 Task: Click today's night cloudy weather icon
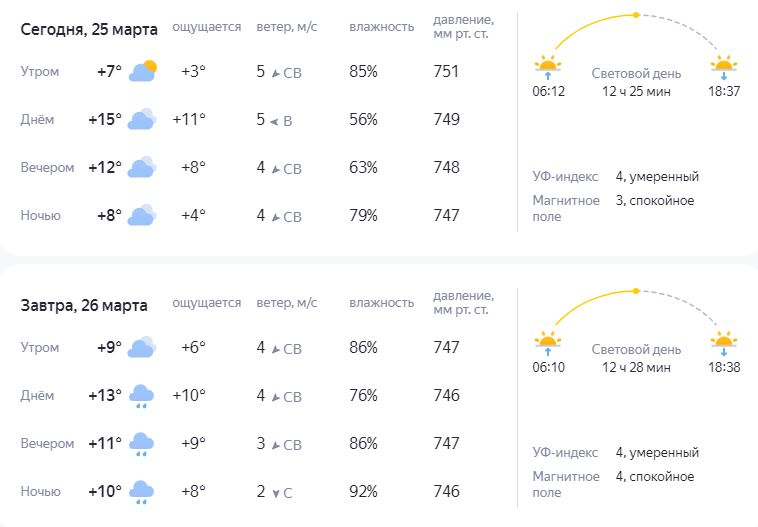(142, 215)
